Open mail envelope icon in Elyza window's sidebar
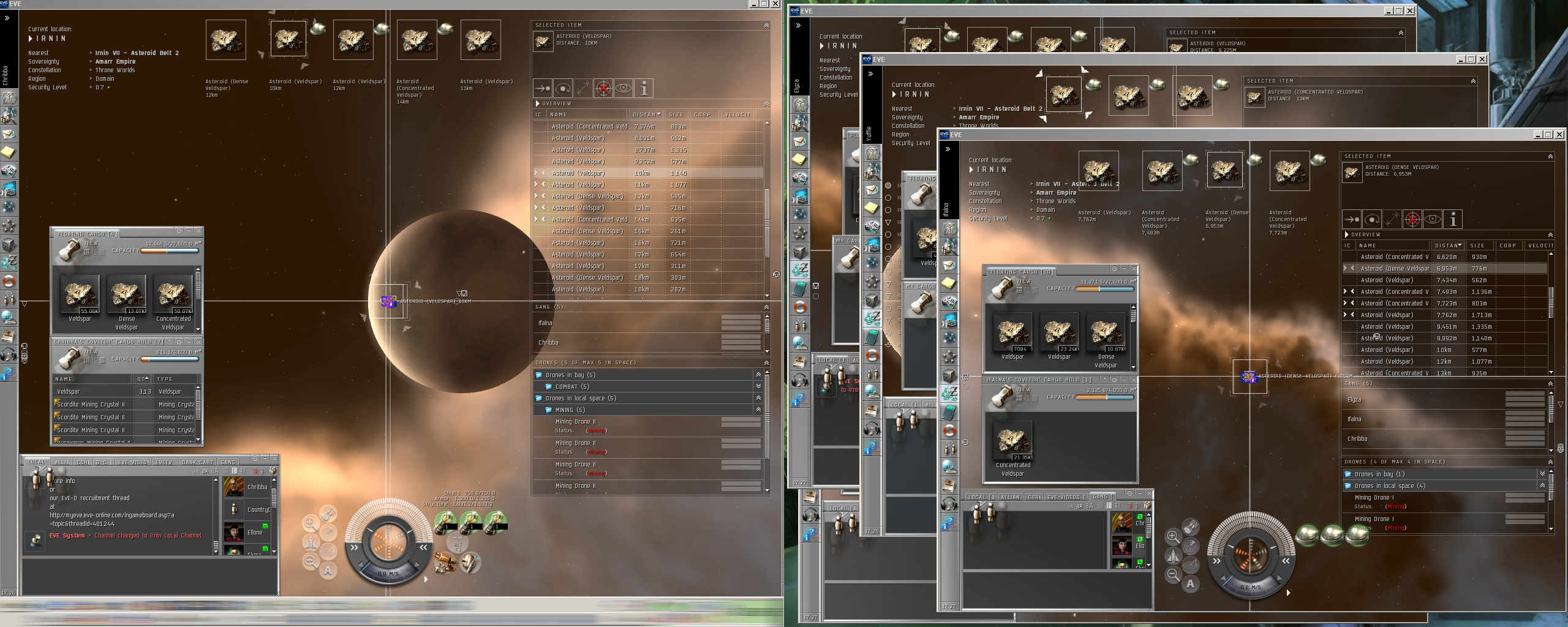Image resolution: width=1568 pixels, height=627 pixels. (799, 141)
